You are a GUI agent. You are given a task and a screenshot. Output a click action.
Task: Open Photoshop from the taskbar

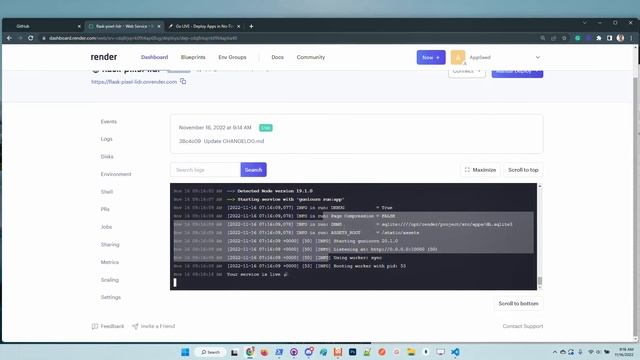tap(352, 352)
